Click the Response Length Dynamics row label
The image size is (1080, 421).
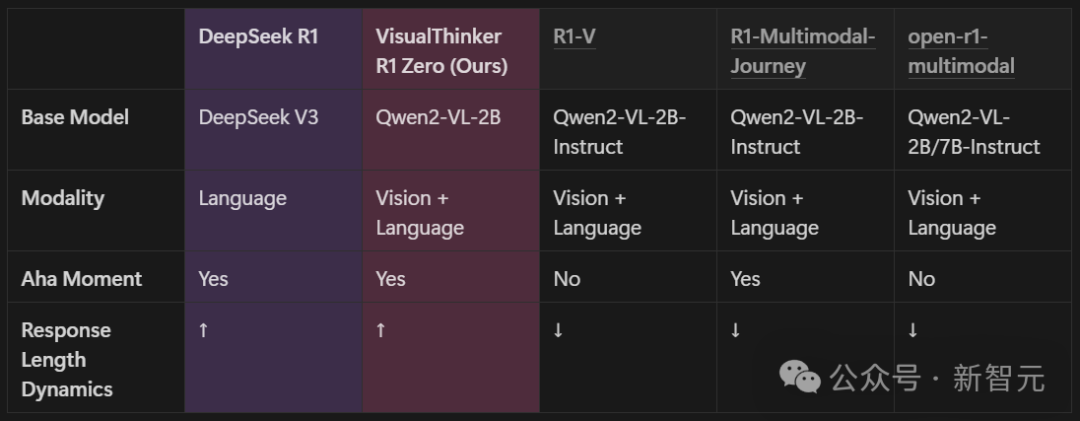point(66,360)
